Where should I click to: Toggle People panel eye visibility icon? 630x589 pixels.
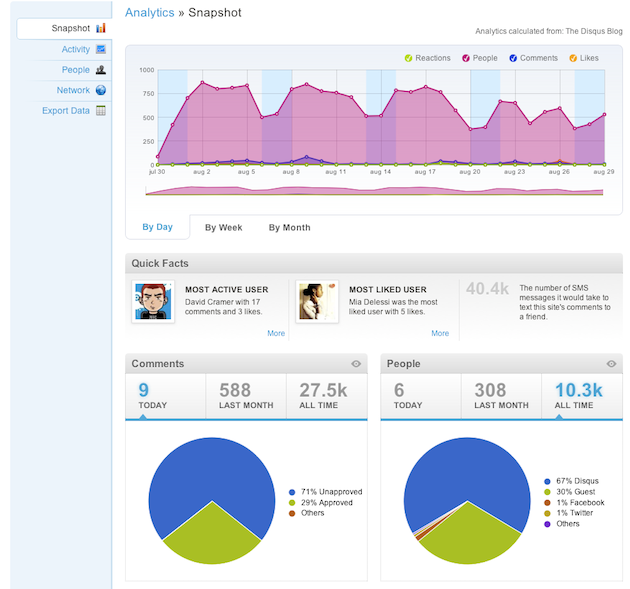(612, 364)
